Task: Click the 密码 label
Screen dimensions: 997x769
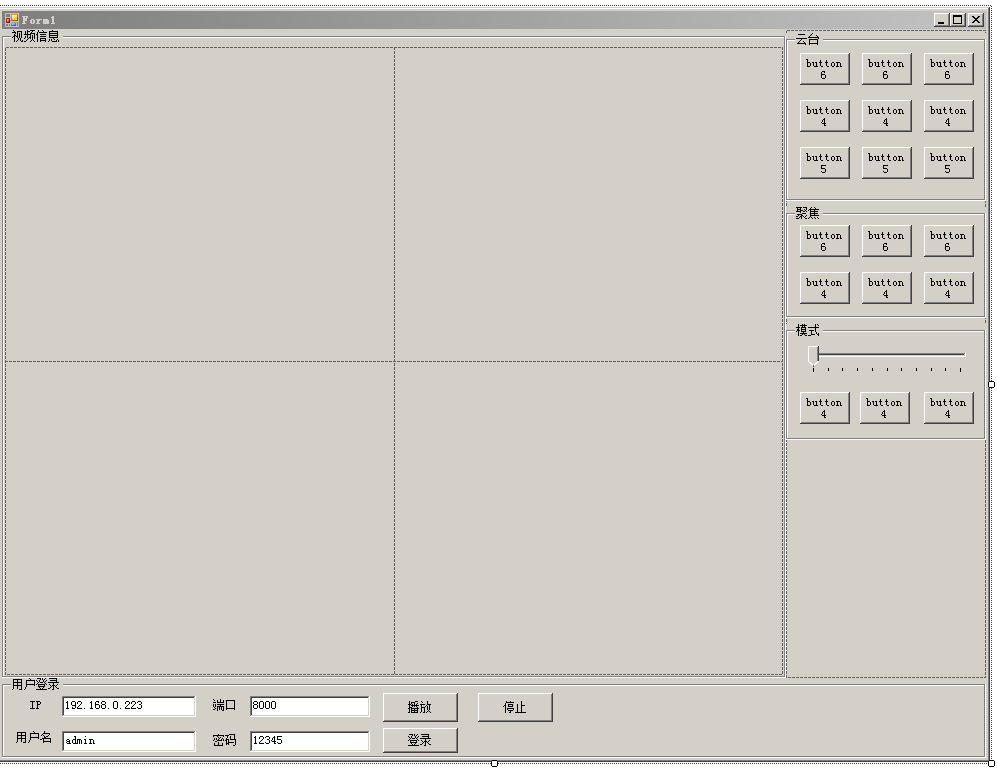Action: [x=224, y=740]
